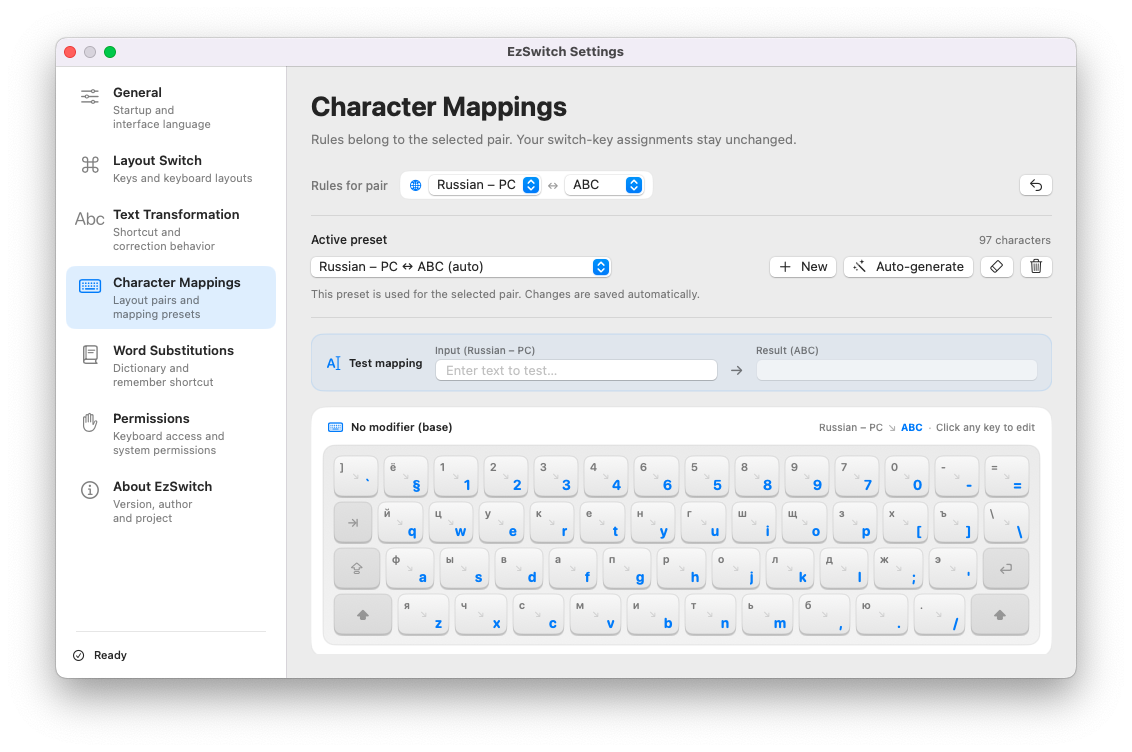Click the globe icon beside Russian – PC
This screenshot has height=752, width=1132.
[415, 185]
